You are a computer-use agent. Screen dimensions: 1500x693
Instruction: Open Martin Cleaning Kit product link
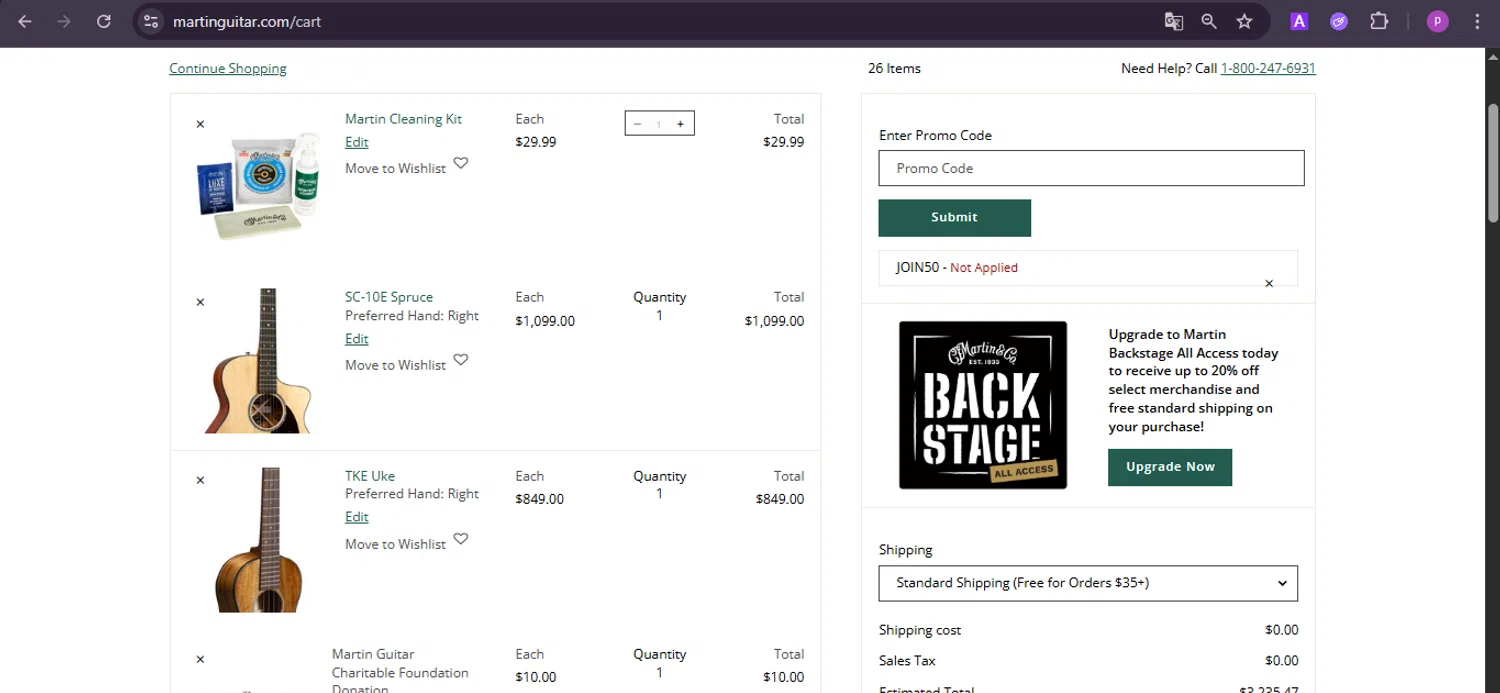coord(403,119)
